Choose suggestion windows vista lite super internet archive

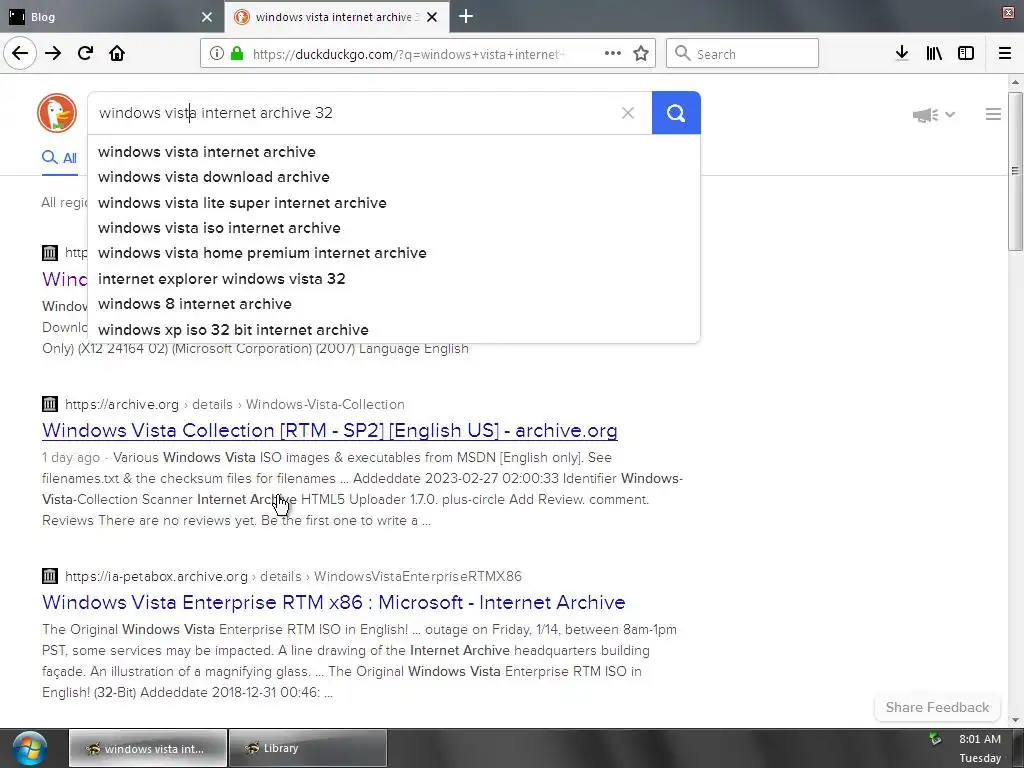(x=394, y=202)
